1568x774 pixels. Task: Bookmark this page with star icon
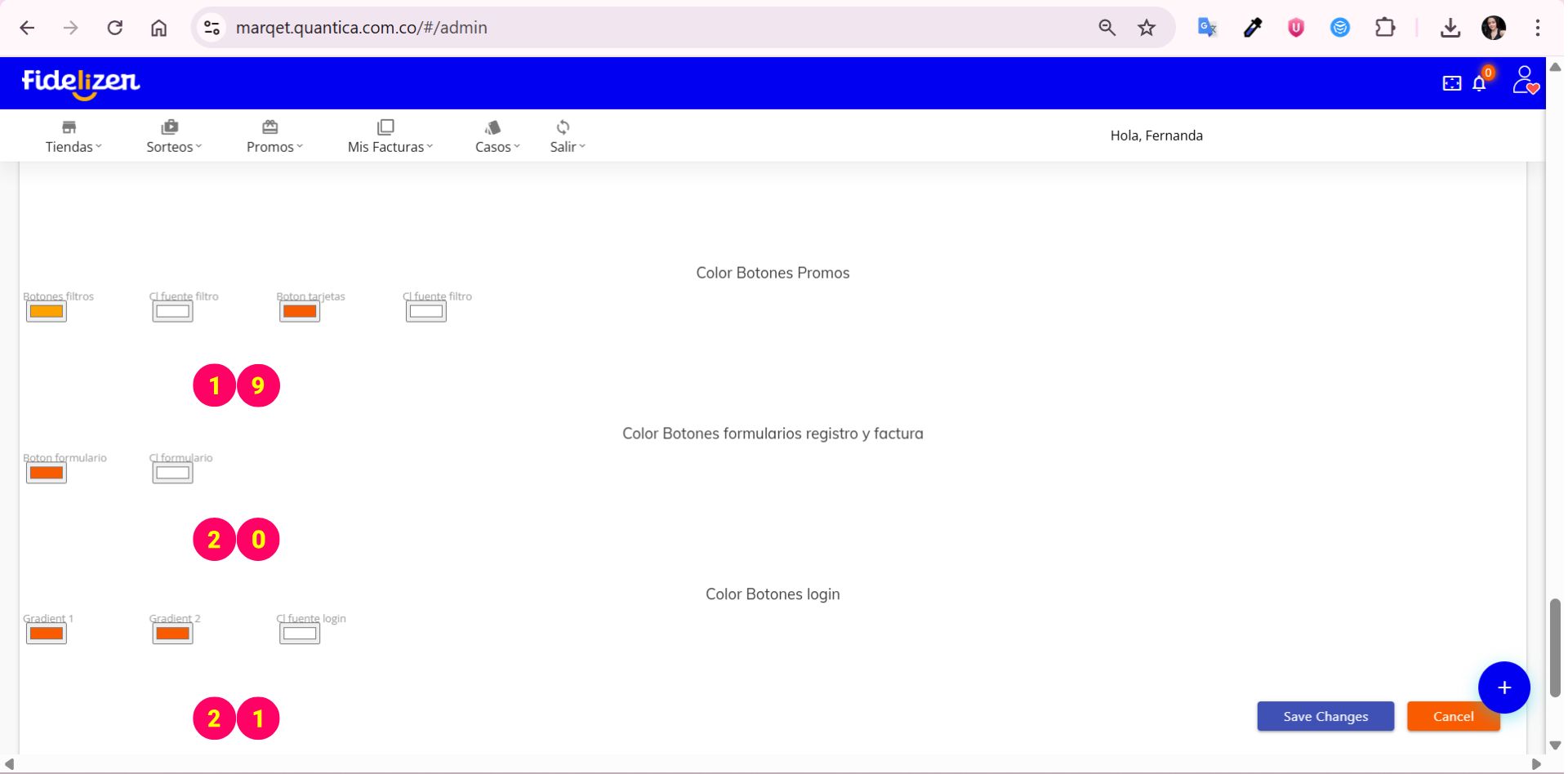[1147, 28]
